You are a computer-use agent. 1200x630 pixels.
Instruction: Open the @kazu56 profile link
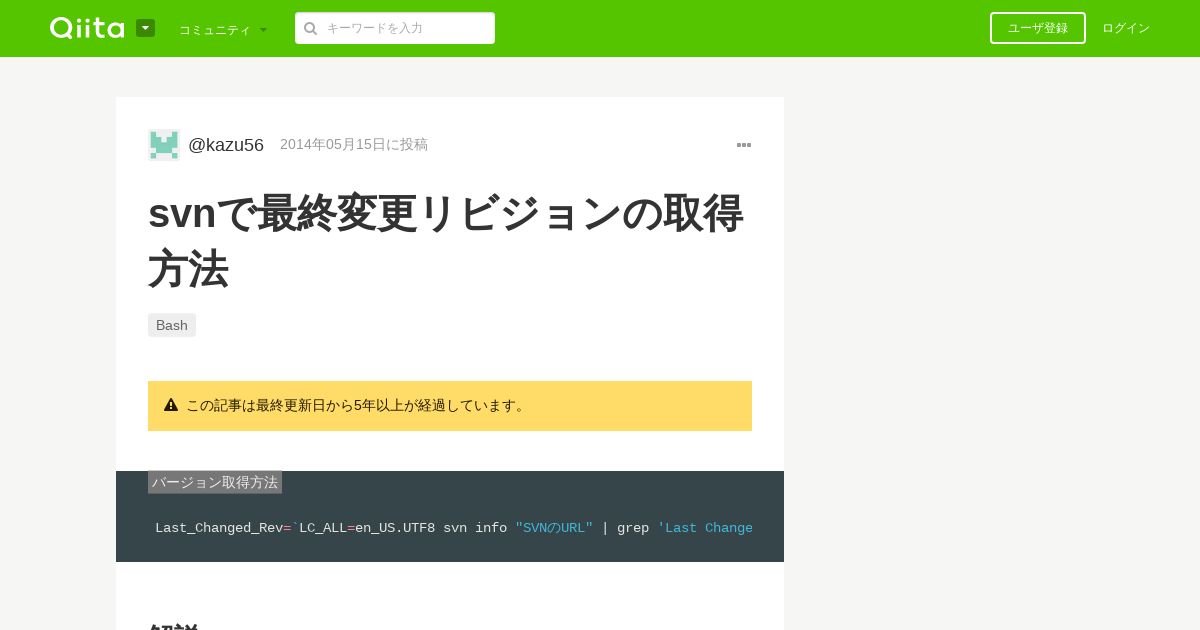tap(226, 145)
